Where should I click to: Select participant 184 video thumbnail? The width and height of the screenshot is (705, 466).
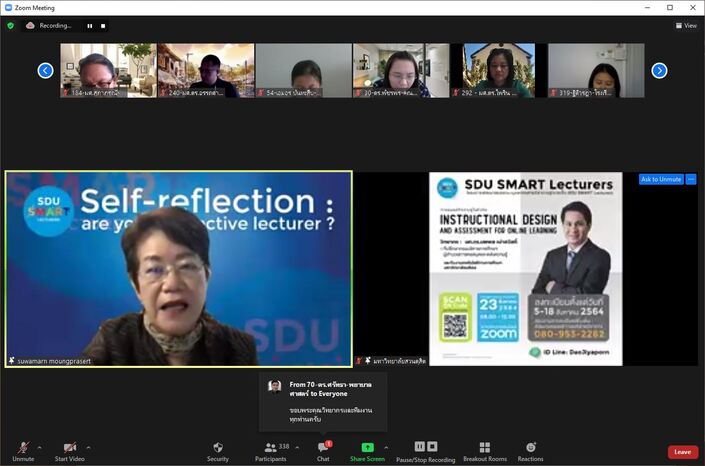click(108, 70)
